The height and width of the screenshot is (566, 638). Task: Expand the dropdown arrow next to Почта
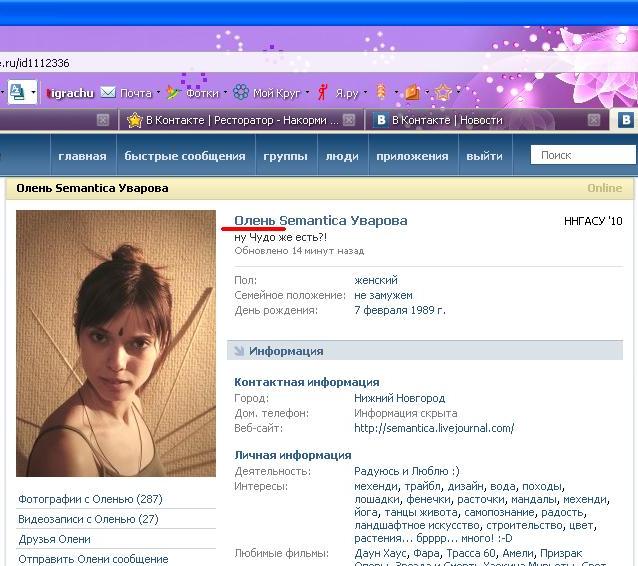[x=158, y=93]
